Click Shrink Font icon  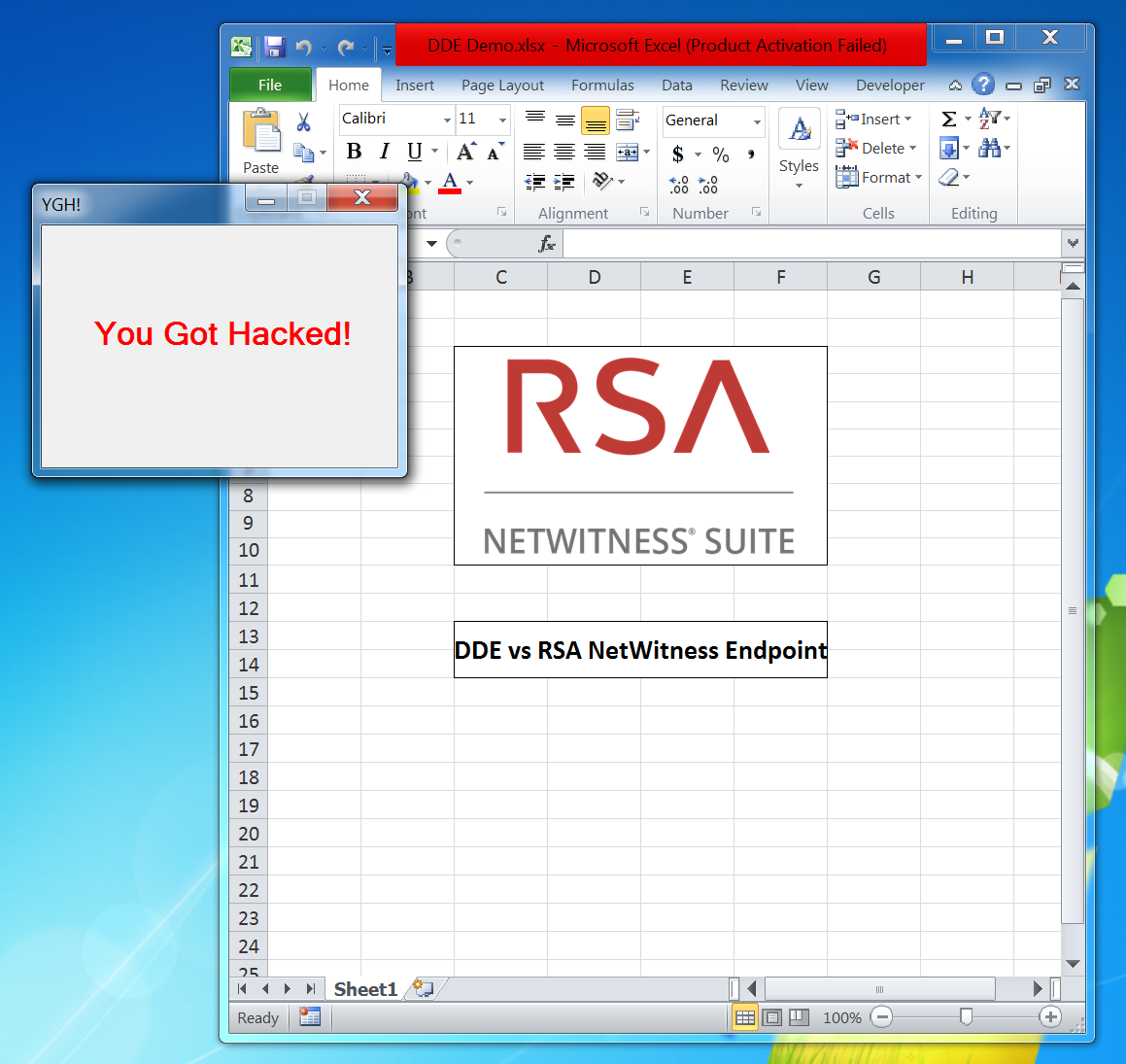495,153
